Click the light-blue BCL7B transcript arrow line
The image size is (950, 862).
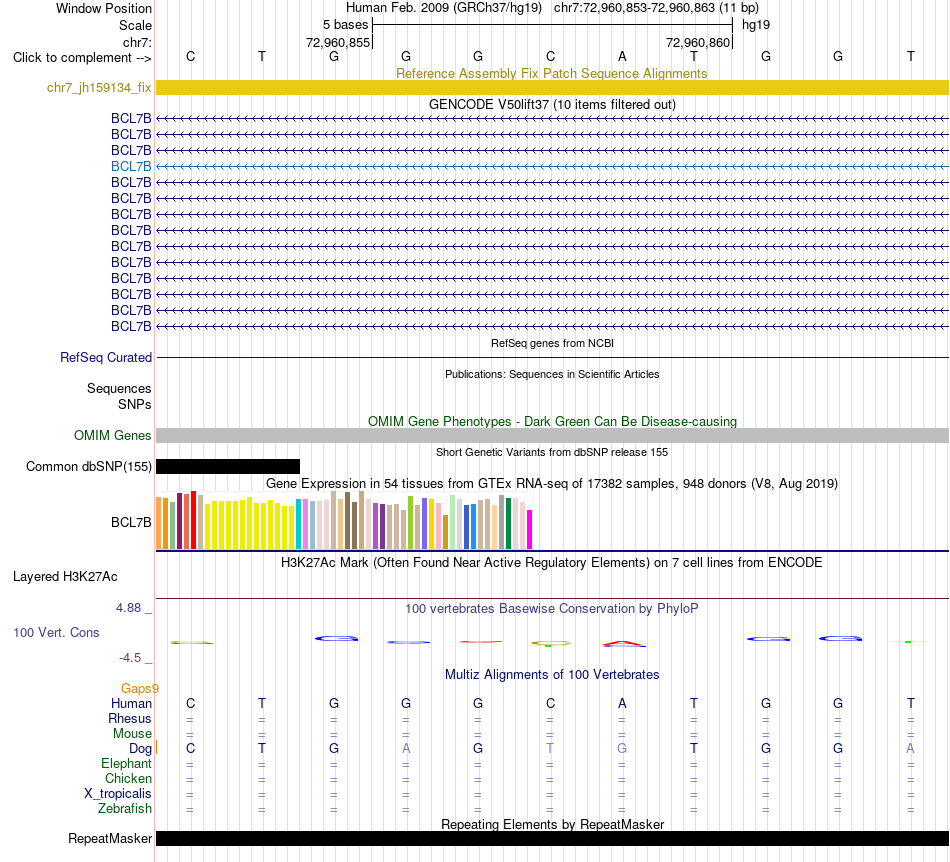click(x=552, y=167)
